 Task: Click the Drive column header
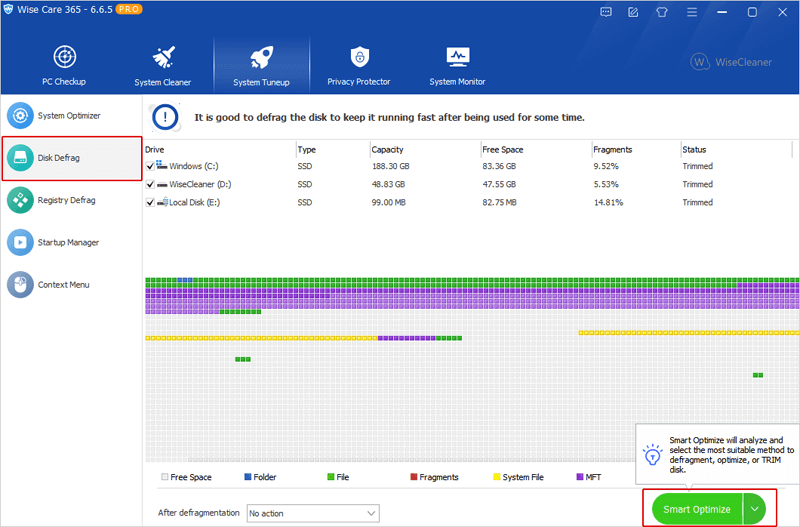click(155, 149)
